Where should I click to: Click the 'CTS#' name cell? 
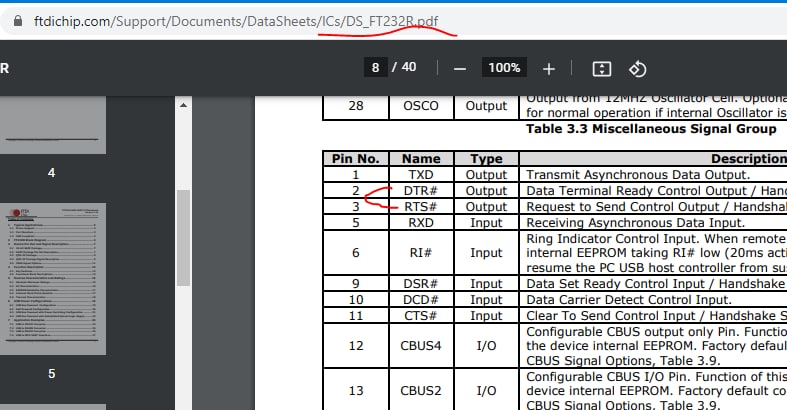pyautogui.click(x=421, y=316)
